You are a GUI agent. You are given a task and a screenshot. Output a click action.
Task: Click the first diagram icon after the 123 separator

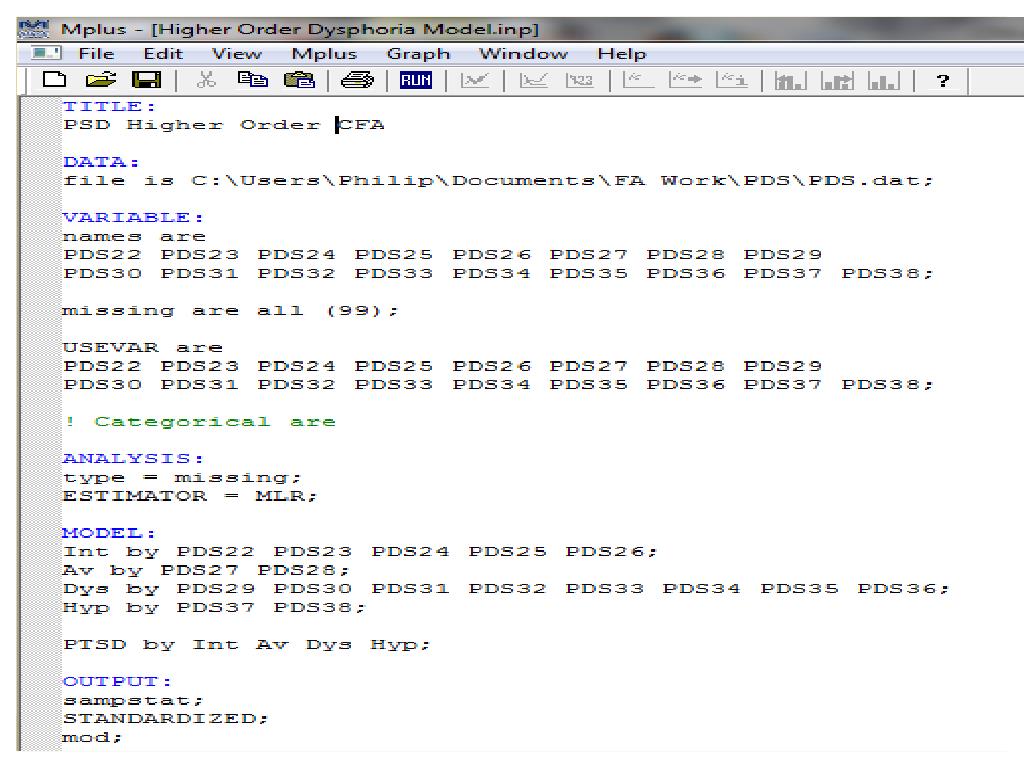tap(638, 80)
